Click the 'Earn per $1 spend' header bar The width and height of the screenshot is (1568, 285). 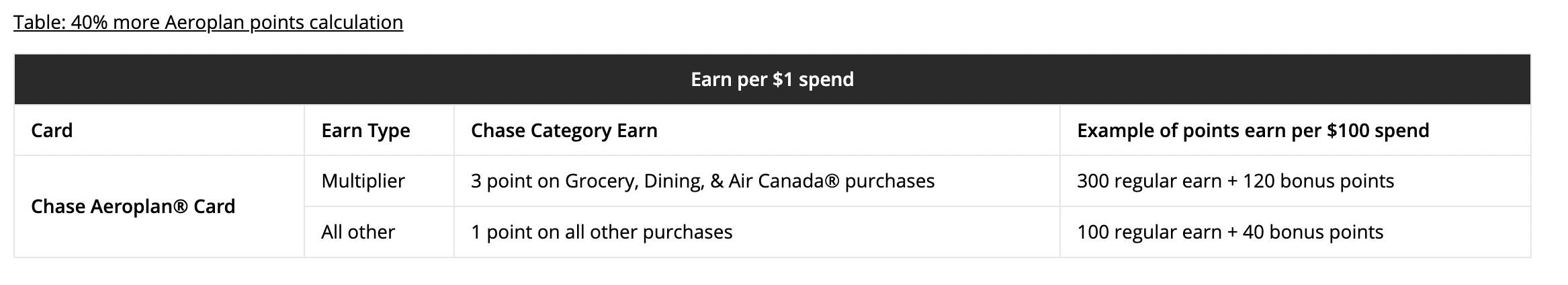[773, 79]
